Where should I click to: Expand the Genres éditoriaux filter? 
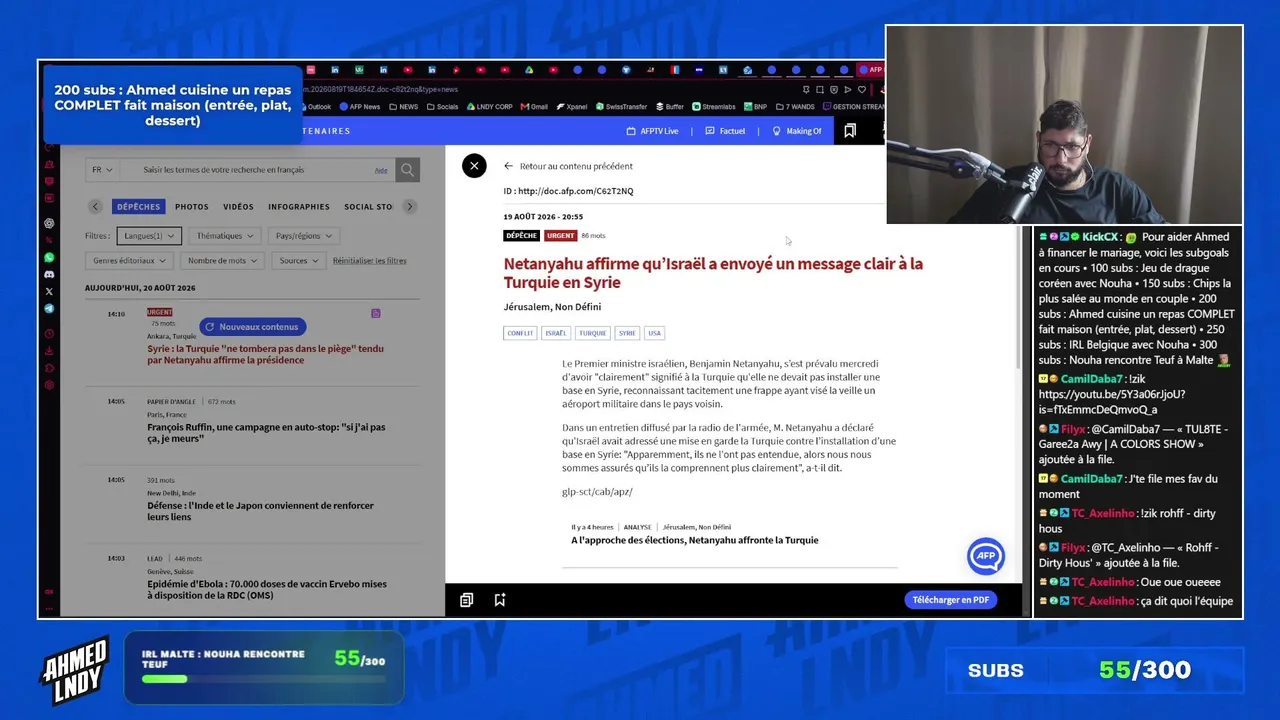129,260
